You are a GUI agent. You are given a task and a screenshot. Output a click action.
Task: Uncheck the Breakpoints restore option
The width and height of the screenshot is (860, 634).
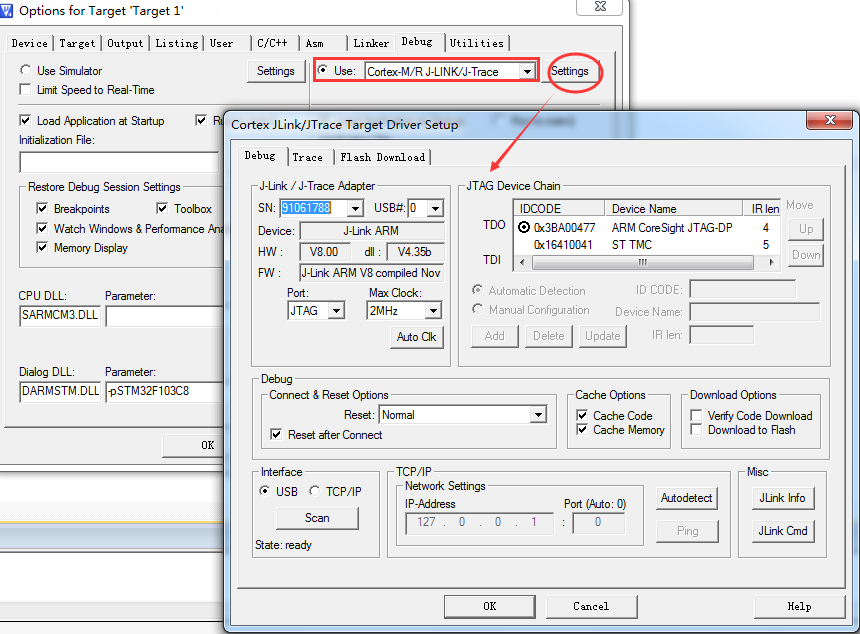pyautogui.click(x=42, y=208)
